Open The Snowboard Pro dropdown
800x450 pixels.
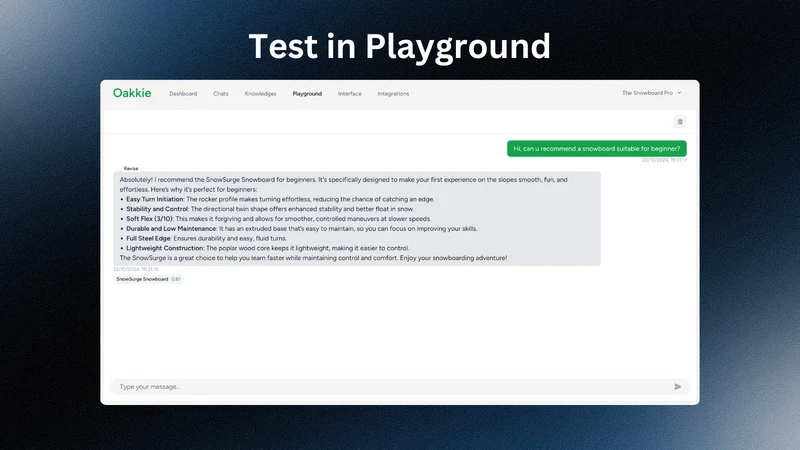tap(652, 93)
